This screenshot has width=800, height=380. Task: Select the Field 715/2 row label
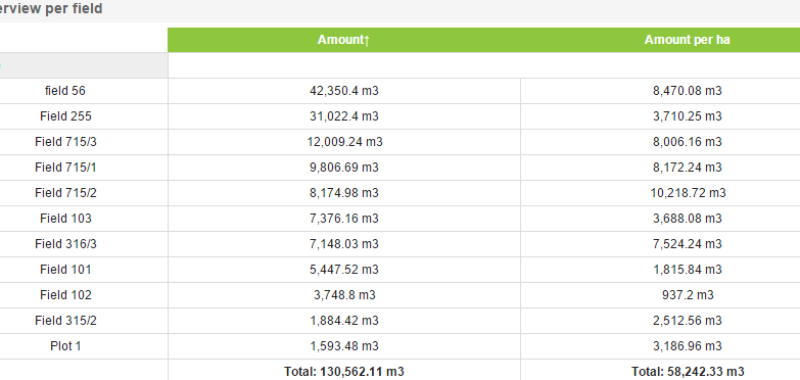[x=65, y=193]
